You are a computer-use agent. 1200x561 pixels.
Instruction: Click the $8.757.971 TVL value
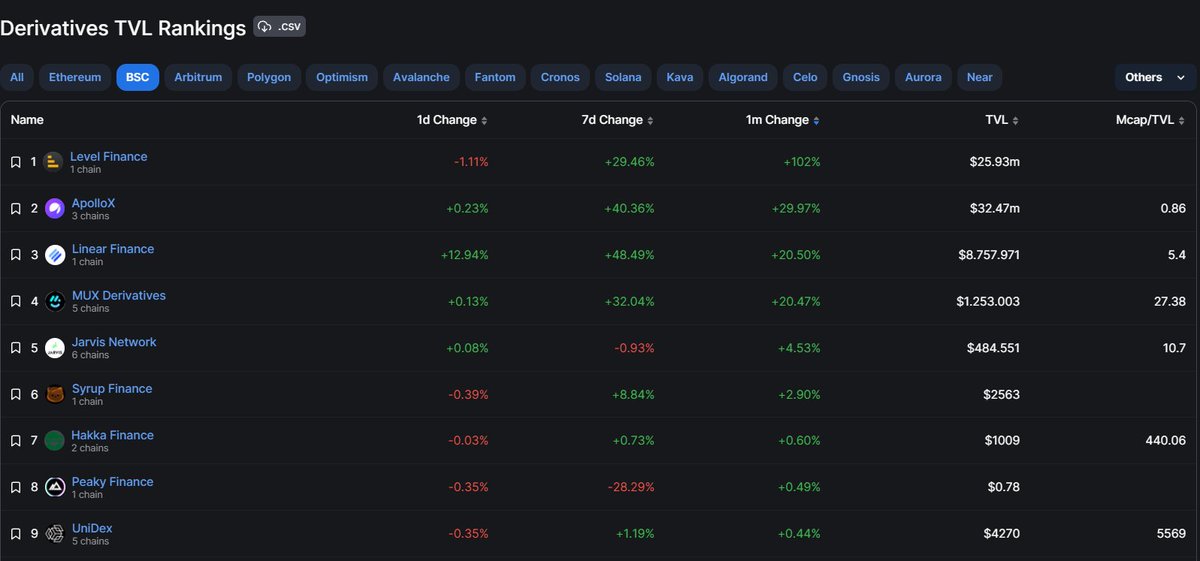(x=989, y=255)
